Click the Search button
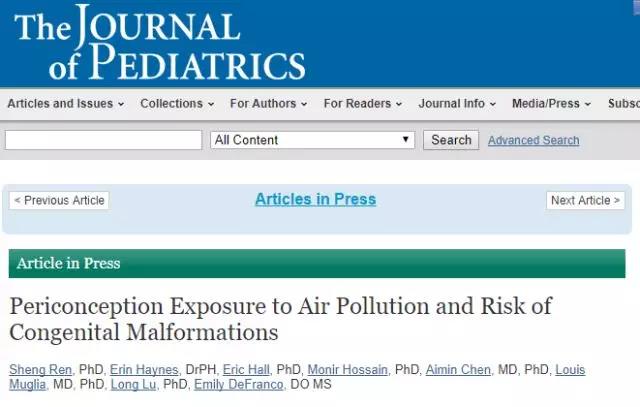Screen dimensions: 640x407 click(451, 140)
